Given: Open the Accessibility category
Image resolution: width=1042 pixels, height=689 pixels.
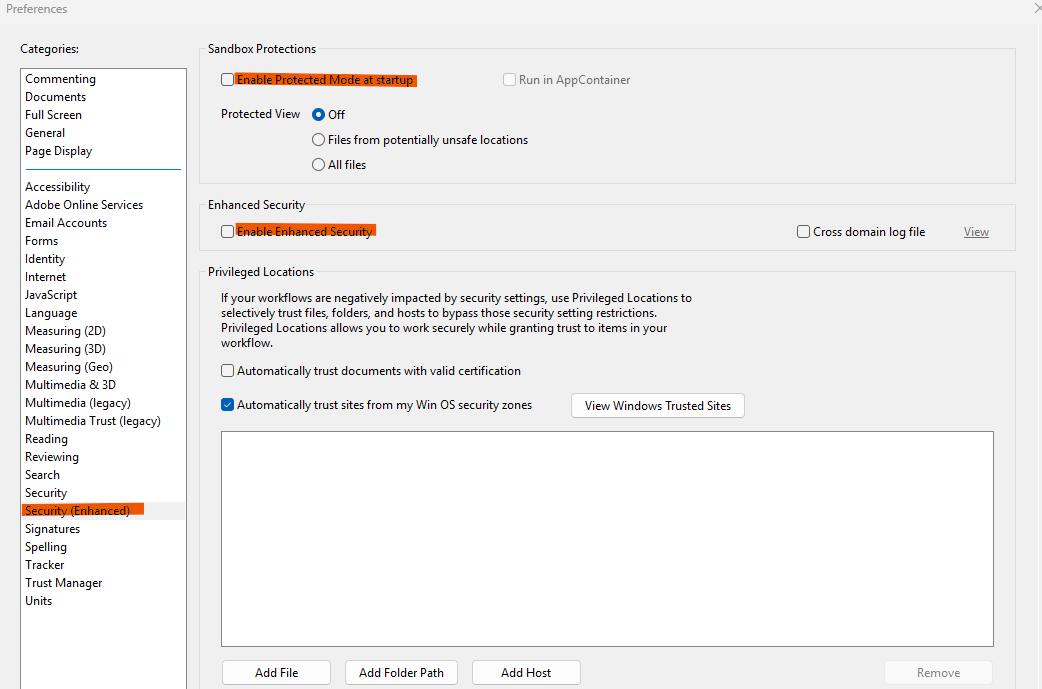Looking at the screenshot, I should 57,187.
